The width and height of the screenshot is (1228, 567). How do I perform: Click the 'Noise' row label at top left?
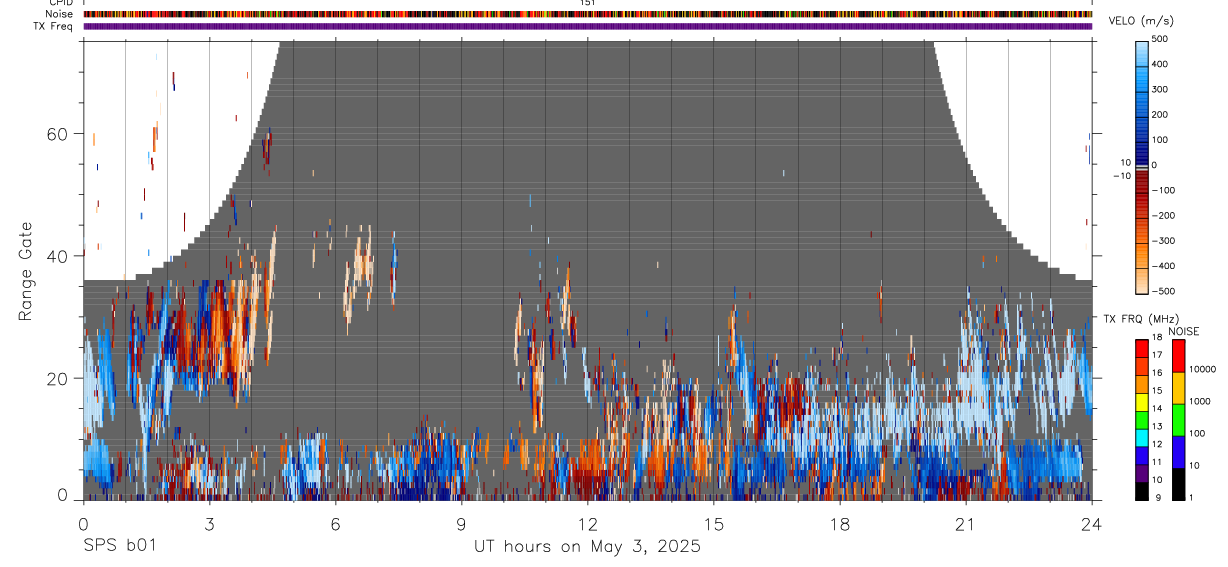59,14
